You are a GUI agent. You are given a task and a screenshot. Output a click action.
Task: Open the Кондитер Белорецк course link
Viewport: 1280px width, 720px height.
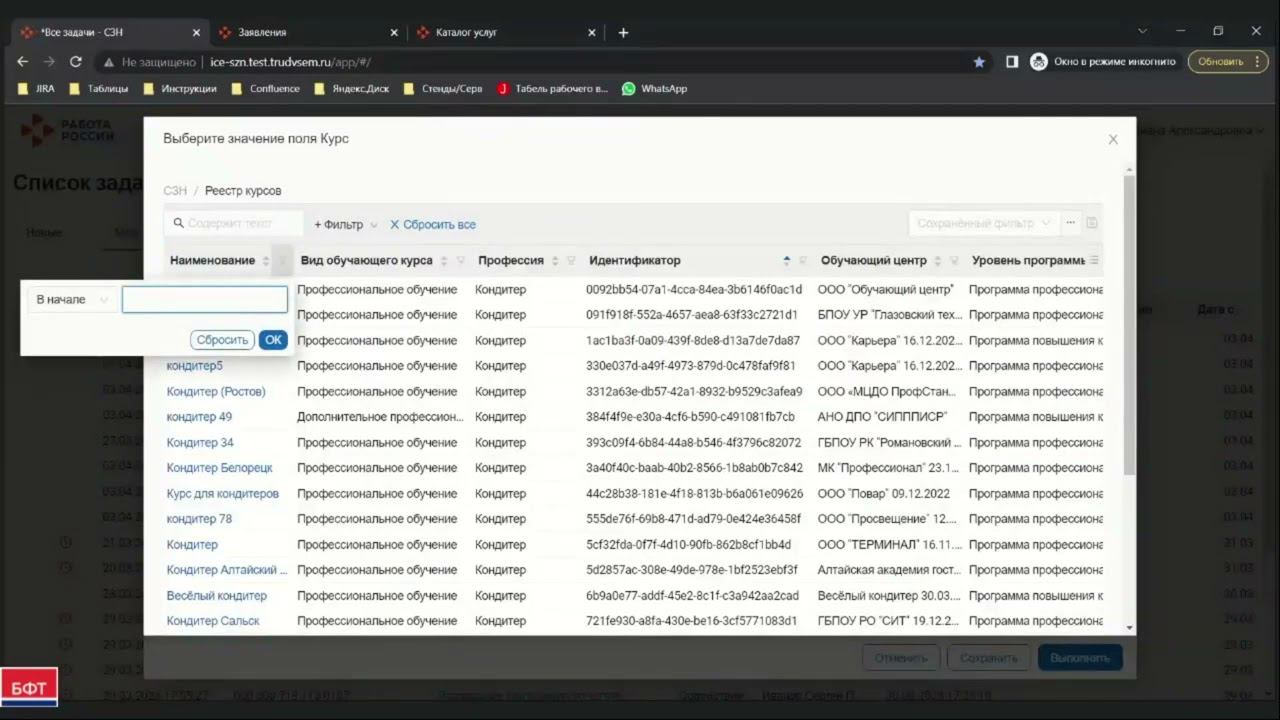[x=219, y=468]
